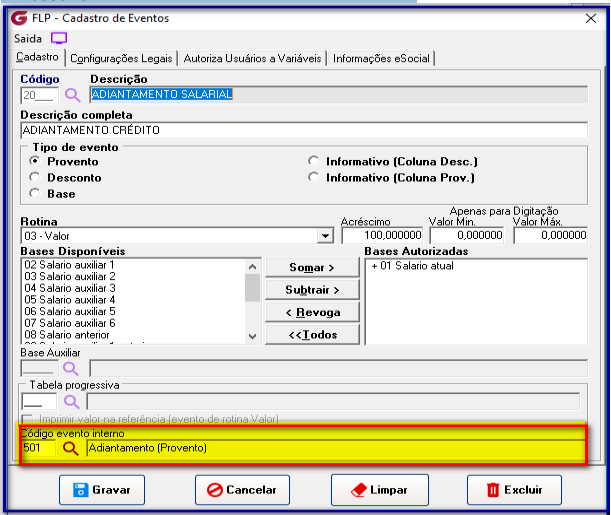Select 06 Salario auxiliar 5 in list
Viewport: 611px width, 515px height.
click(x=133, y=312)
